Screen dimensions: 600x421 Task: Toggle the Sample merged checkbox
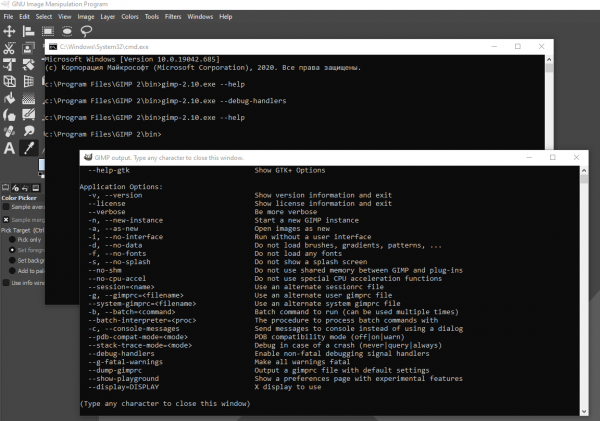(x=6, y=220)
